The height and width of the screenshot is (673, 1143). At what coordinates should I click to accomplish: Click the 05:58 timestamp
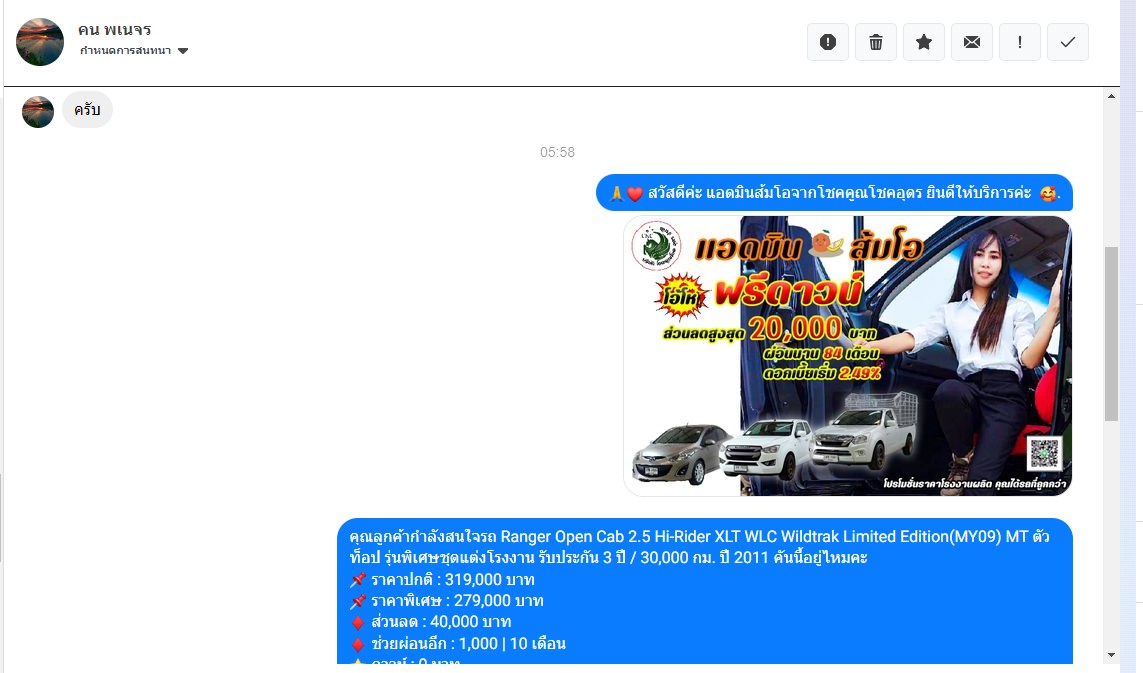click(557, 152)
